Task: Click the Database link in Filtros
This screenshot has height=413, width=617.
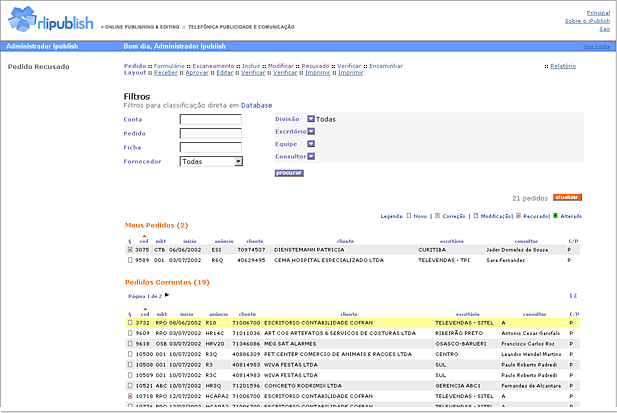Action: click(257, 105)
